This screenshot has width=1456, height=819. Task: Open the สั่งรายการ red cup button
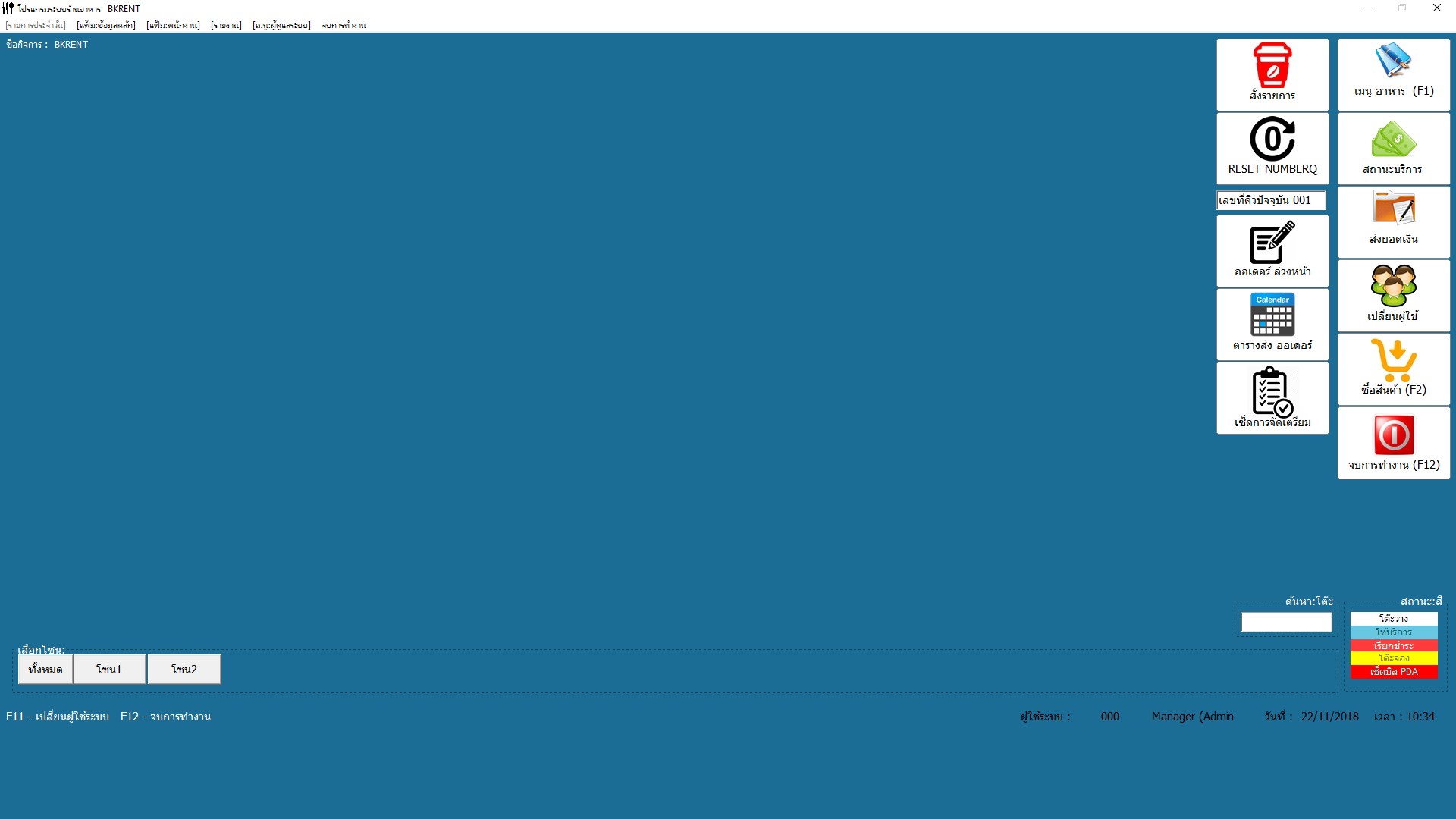1272,74
